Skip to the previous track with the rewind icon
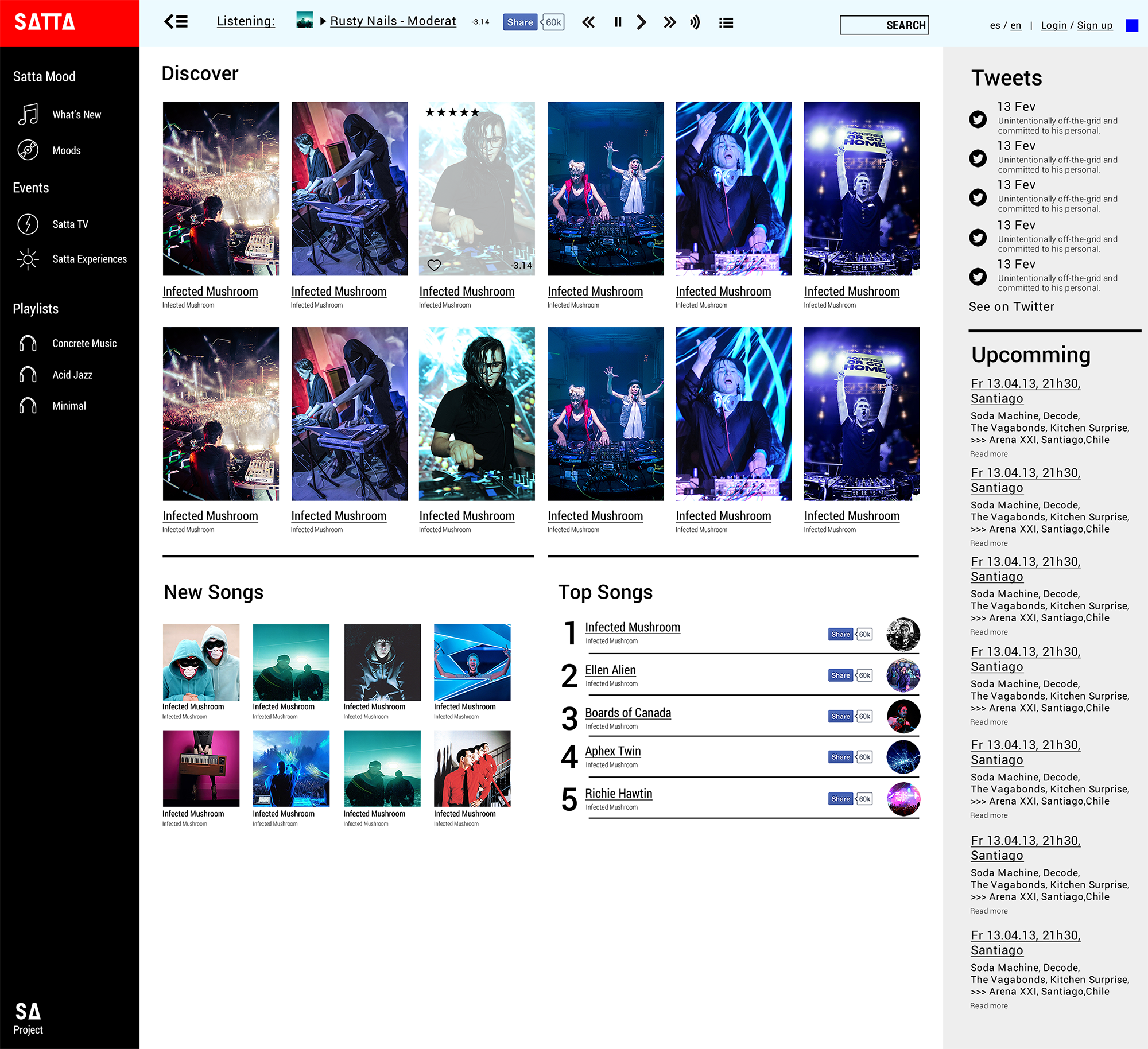1148x1049 pixels. (x=588, y=22)
